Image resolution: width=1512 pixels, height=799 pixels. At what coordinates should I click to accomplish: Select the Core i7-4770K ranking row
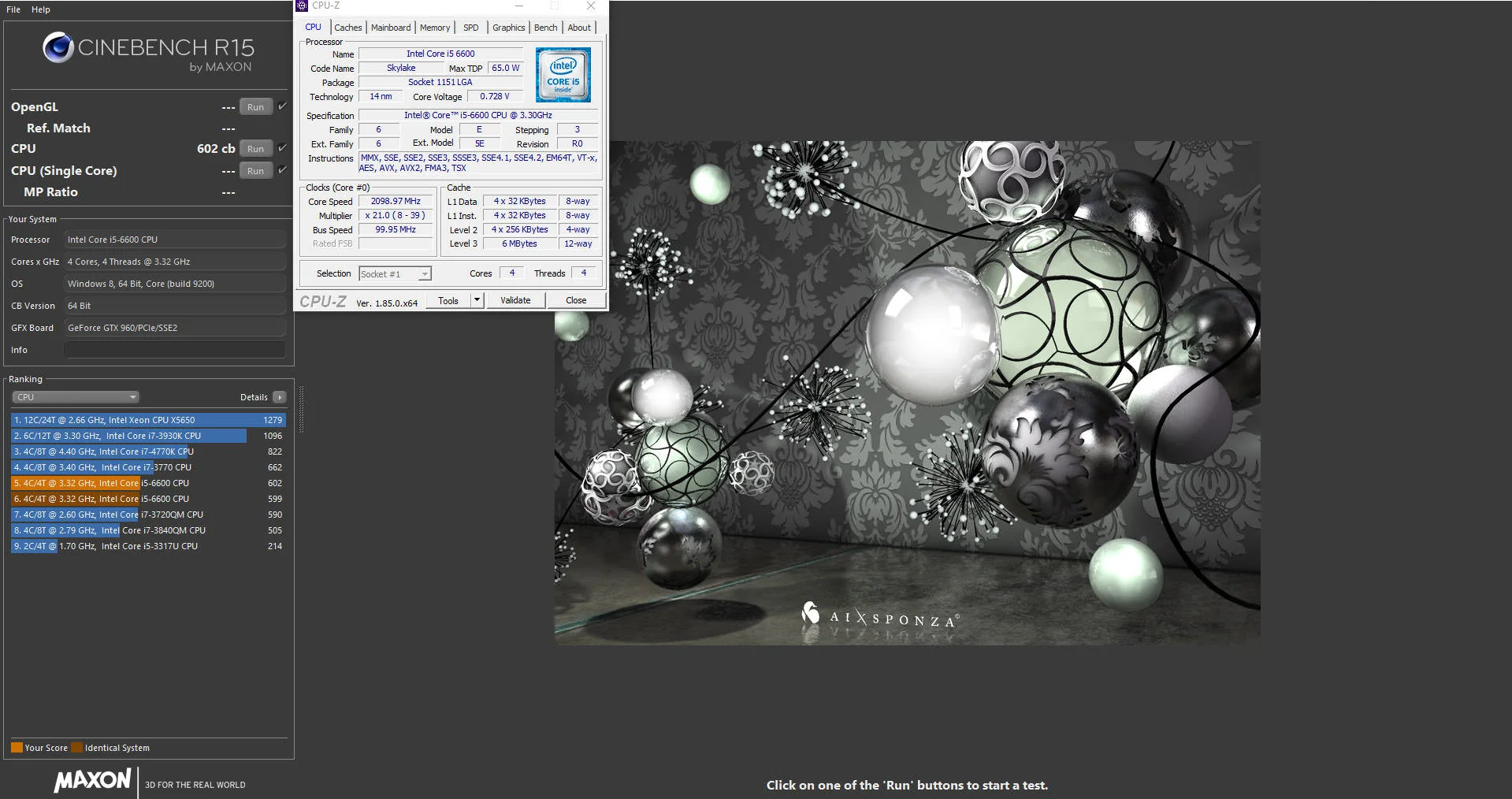(148, 452)
